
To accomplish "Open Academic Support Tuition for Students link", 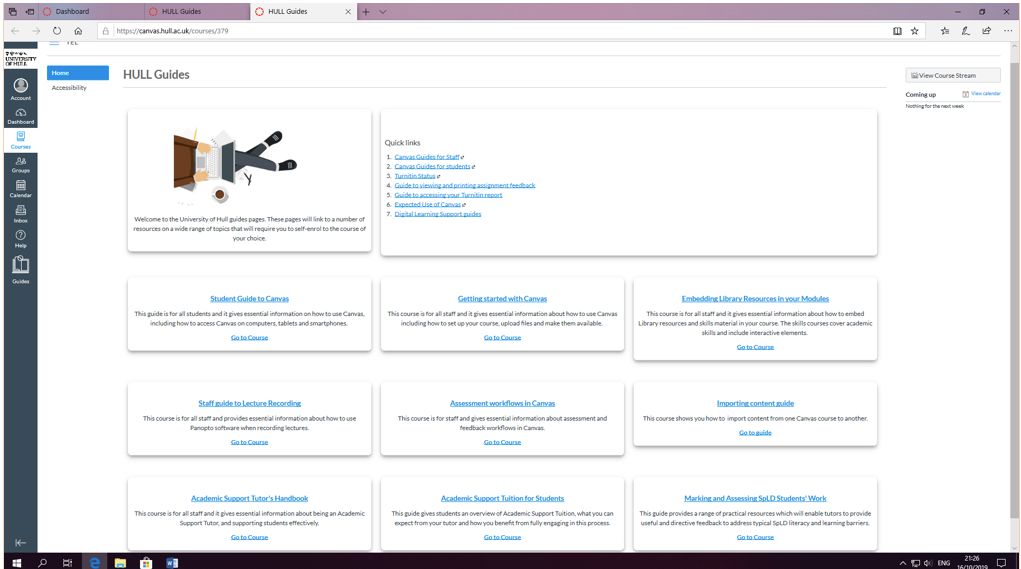I will (503, 499).
